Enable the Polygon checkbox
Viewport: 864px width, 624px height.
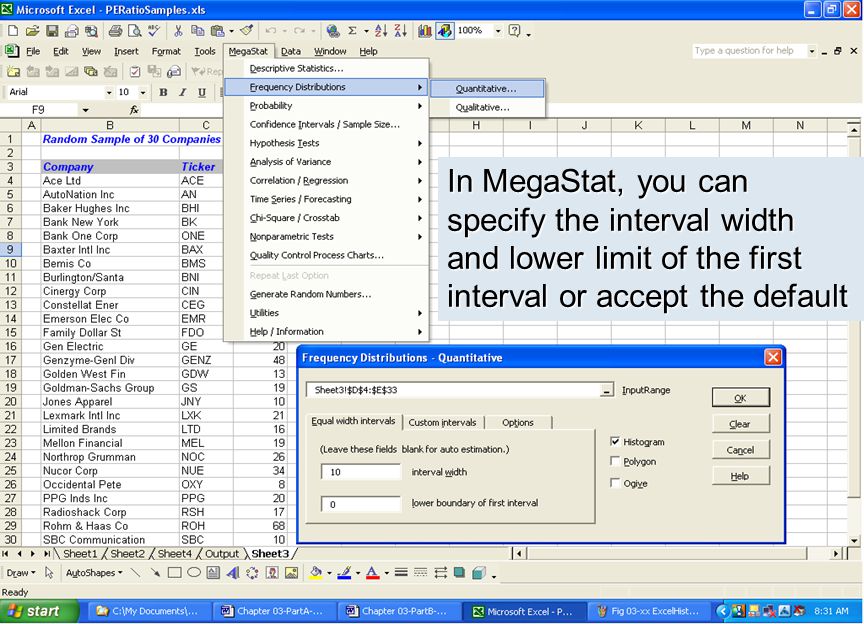615,461
